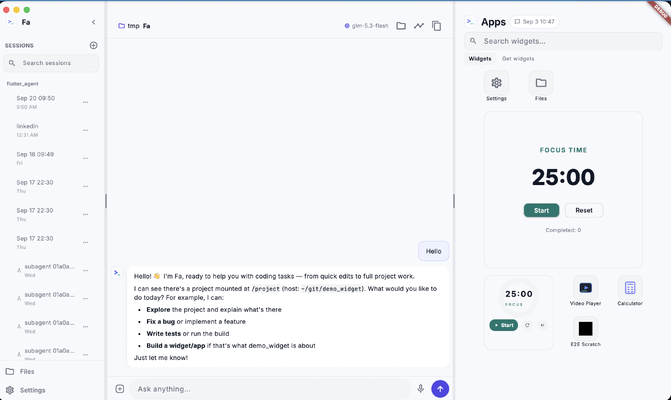Open the activity chart icon in the chat header
Viewport: 671px width, 400px height.
pos(419,26)
